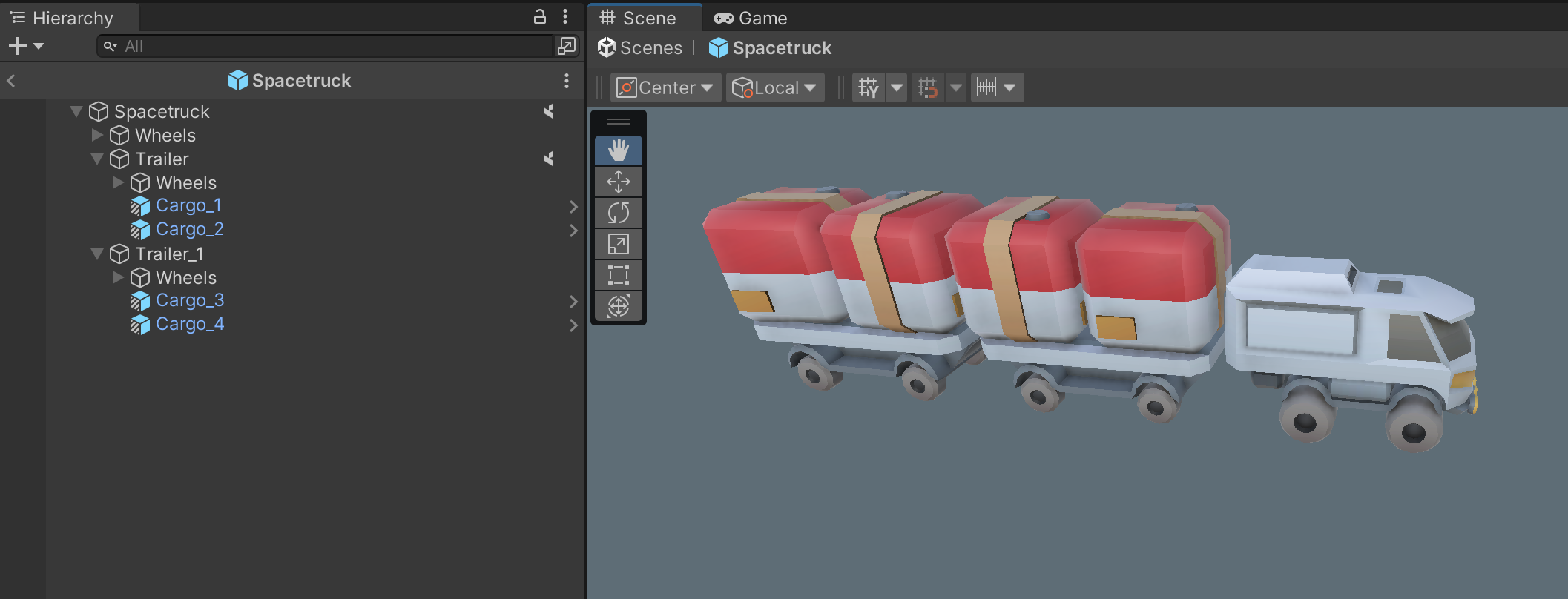Select the Scale tool
The width and height of the screenshot is (1568, 599).
(618, 244)
